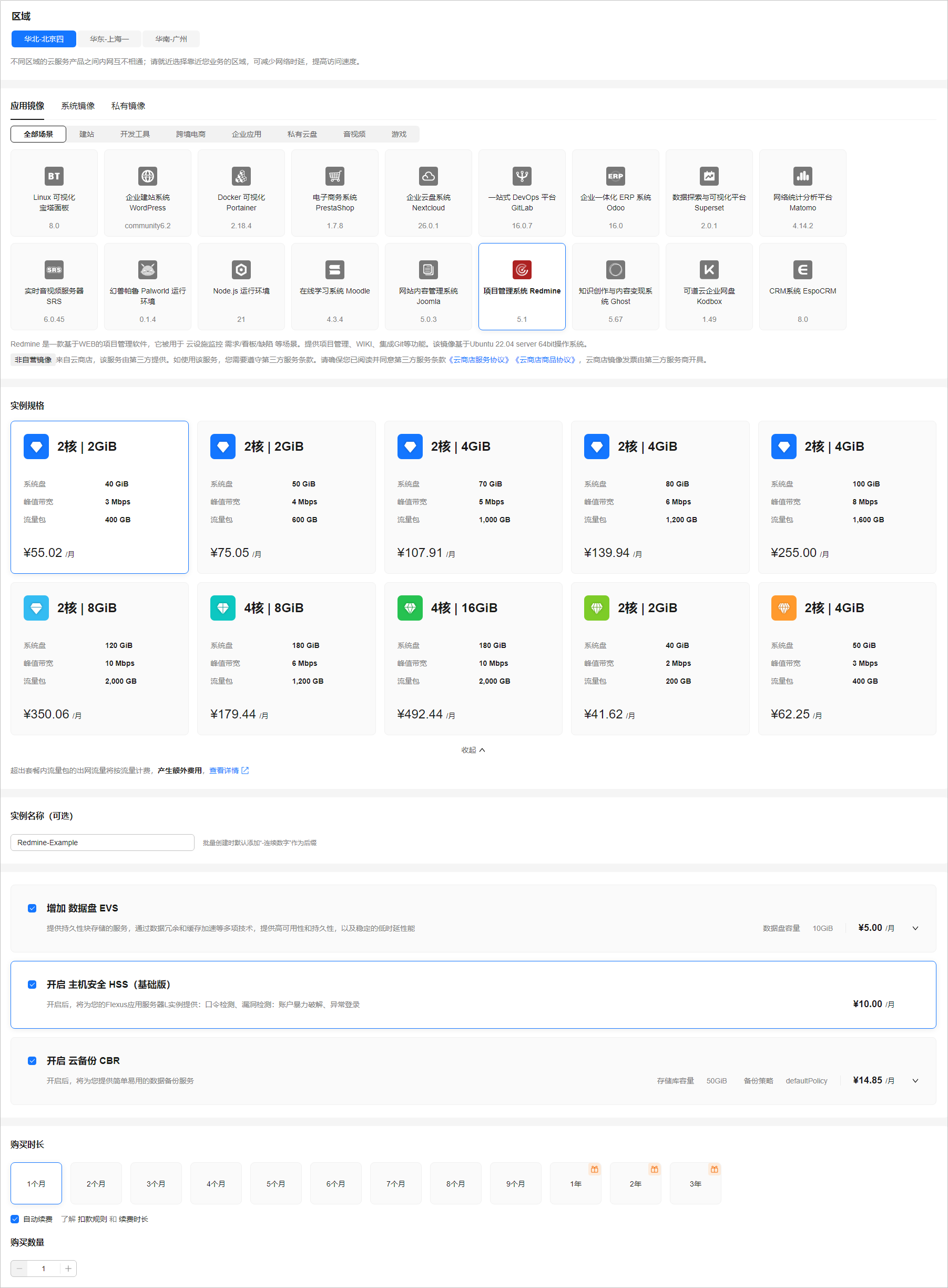Select the 3年 purchase duration
Image resolution: width=948 pixels, height=1288 pixels.
(695, 1183)
